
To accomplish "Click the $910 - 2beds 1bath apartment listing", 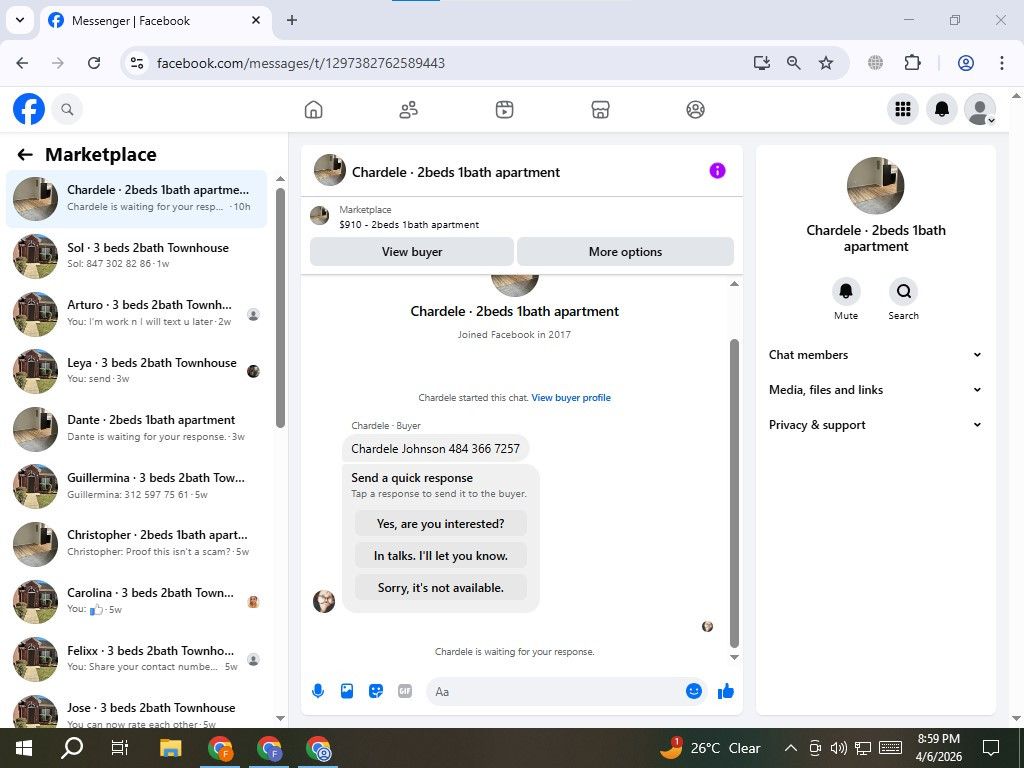I will click(x=409, y=225).
